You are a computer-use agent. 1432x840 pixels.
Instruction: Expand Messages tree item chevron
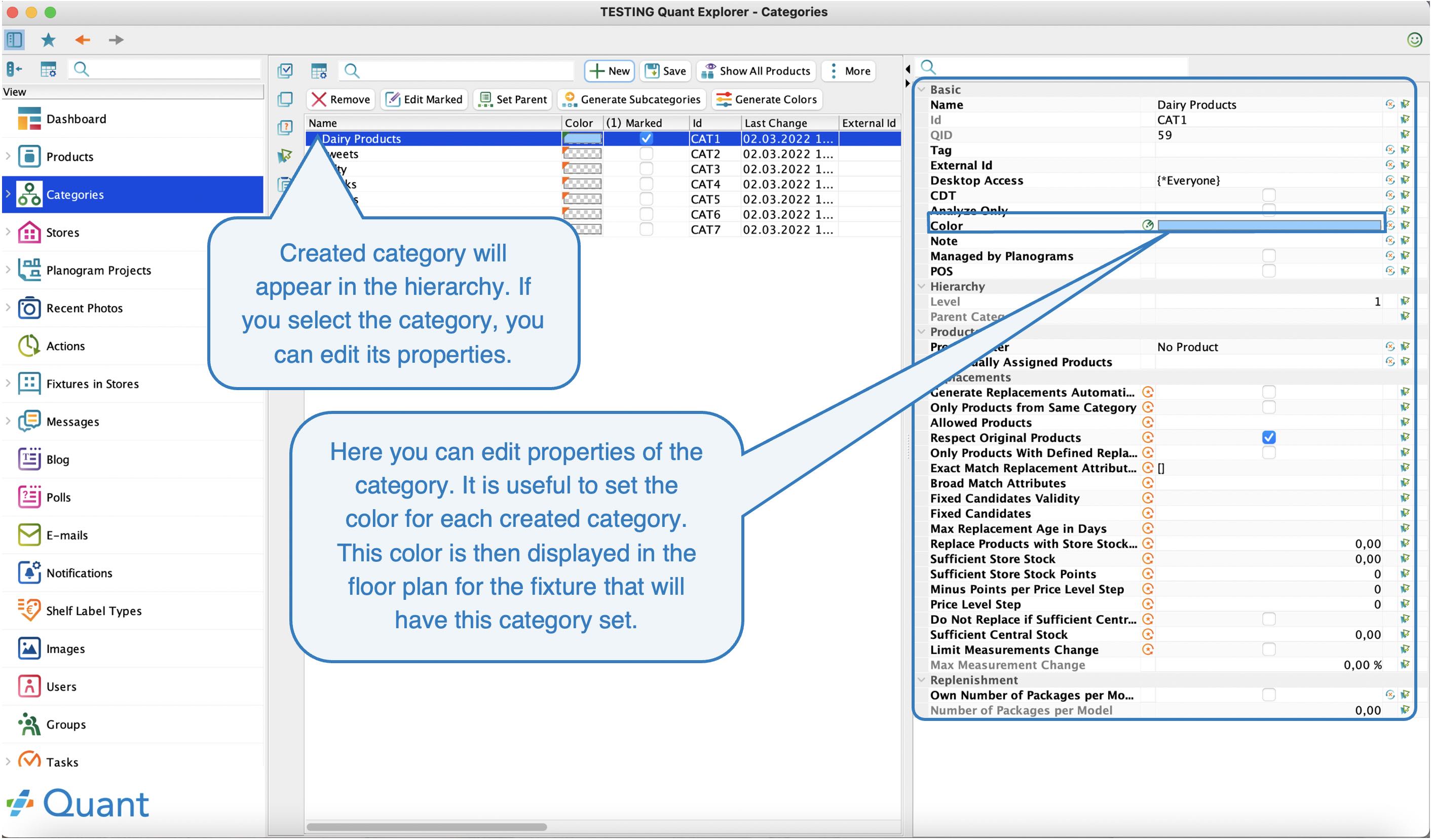click(x=8, y=421)
